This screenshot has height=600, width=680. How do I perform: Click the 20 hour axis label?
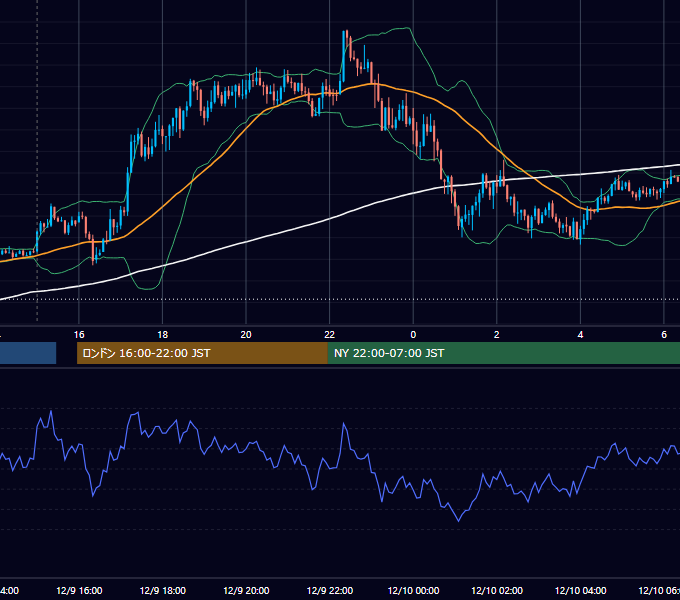click(246, 335)
